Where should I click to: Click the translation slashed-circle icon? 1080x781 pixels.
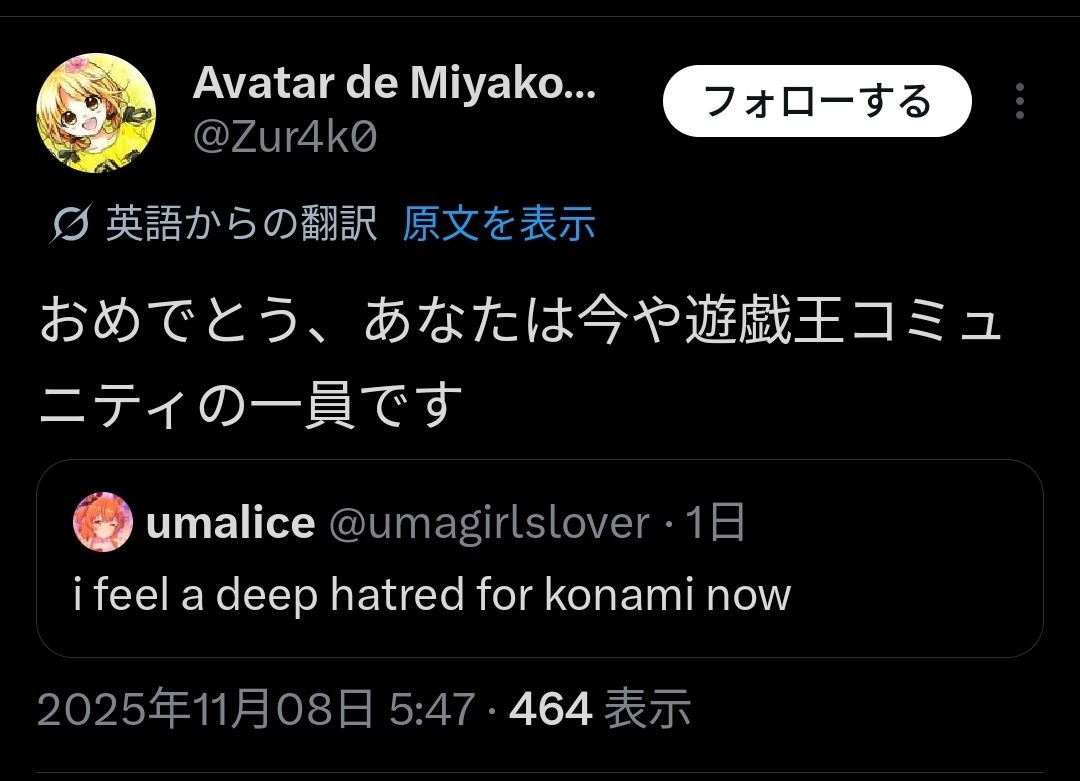pyautogui.click(x=72, y=225)
